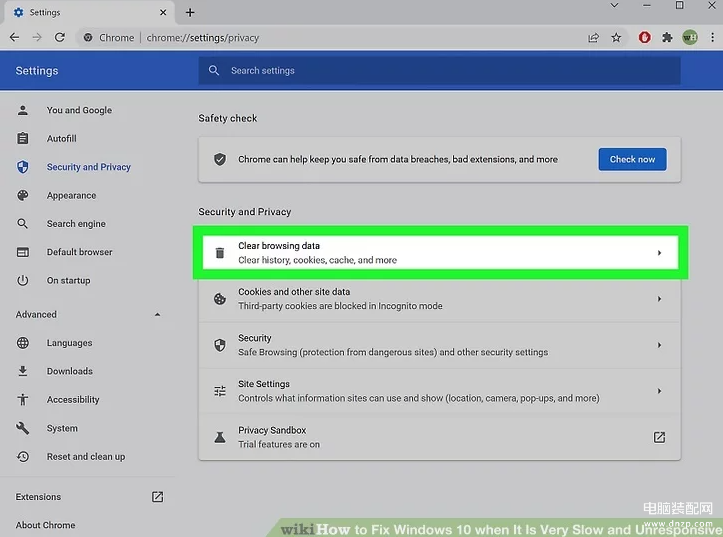The width and height of the screenshot is (723, 537).
Task: Collapse the Advanced section
Action: tap(157, 314)
